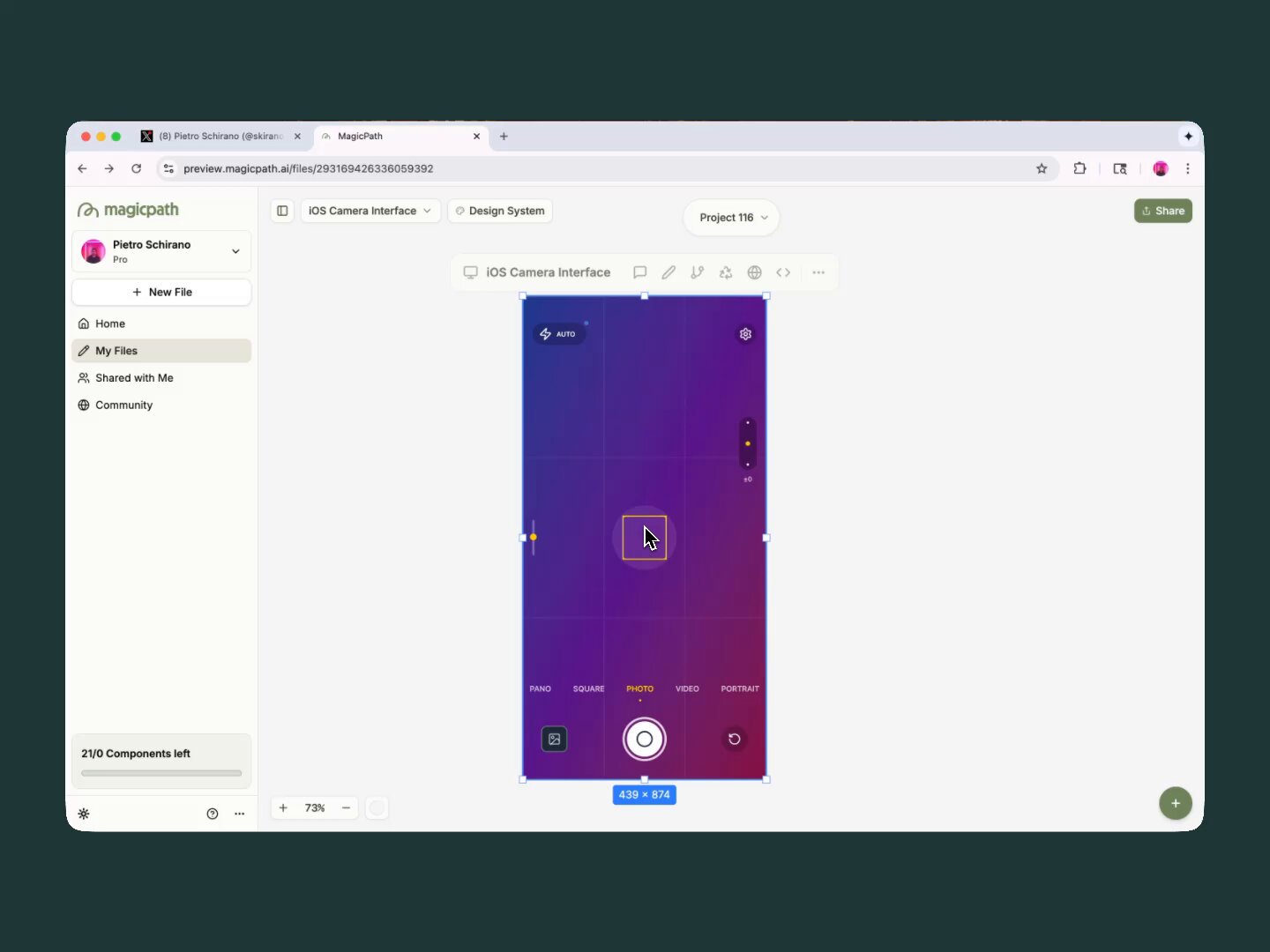1270x952 pixels.
Task: Open the code view angle-brackets icon
Action: pos(783,272)
